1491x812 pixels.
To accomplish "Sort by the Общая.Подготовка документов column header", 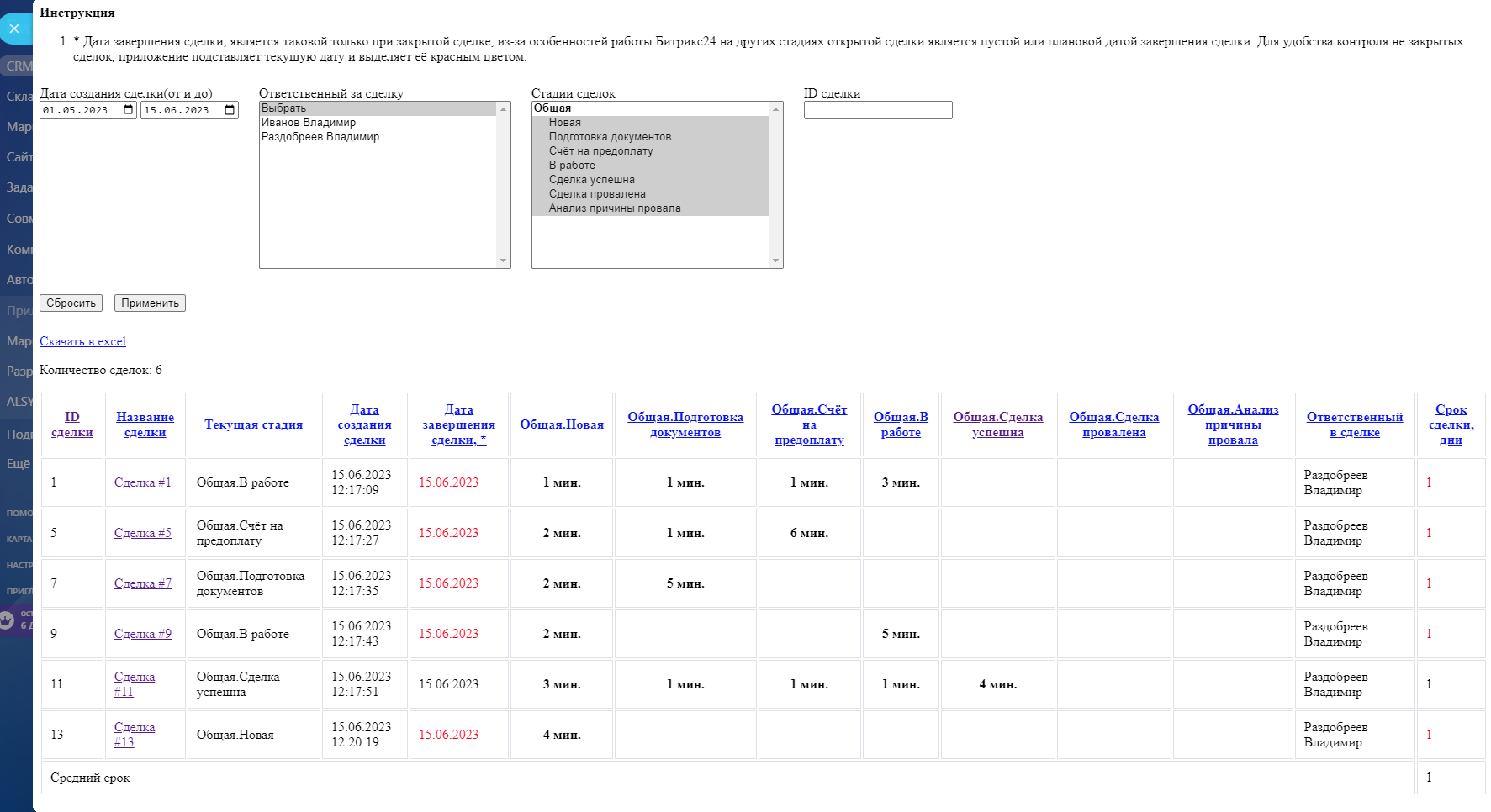I will point(685,424).
